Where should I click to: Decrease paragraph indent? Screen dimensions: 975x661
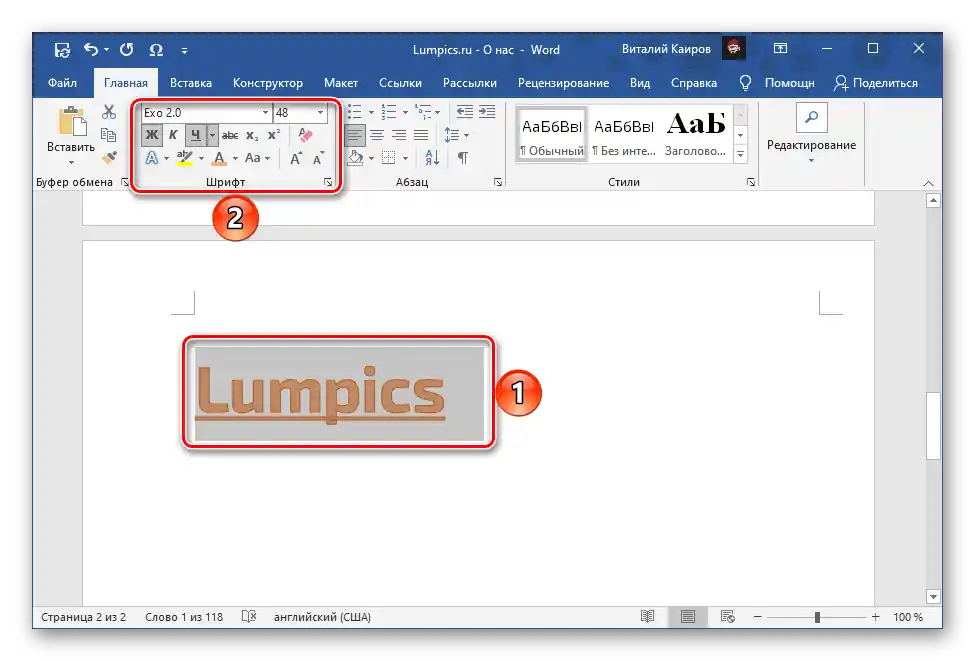pos(464,112)
